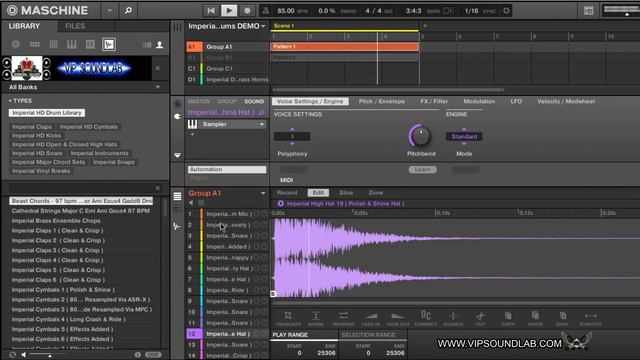Click the VIP Soundlab product banner

click(x=77, y=68)
